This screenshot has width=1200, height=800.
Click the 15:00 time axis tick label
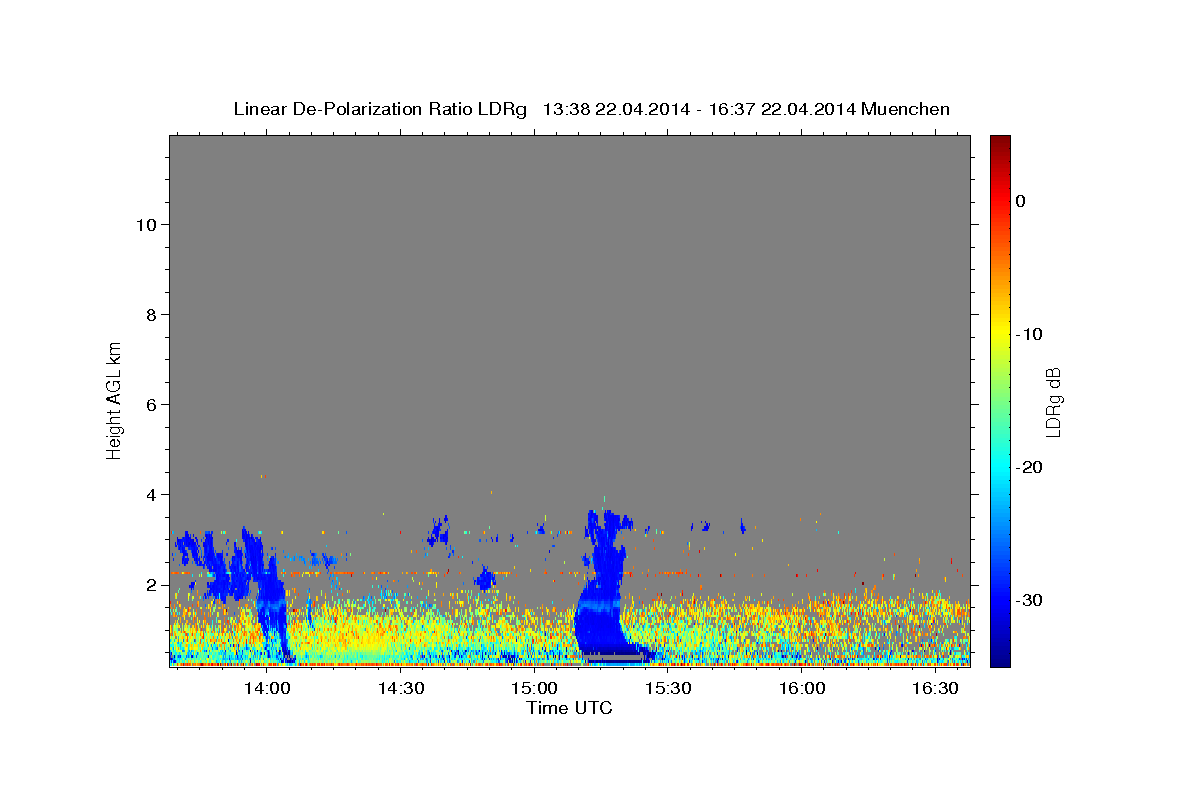pyautogui.click(x=535, y=688)
